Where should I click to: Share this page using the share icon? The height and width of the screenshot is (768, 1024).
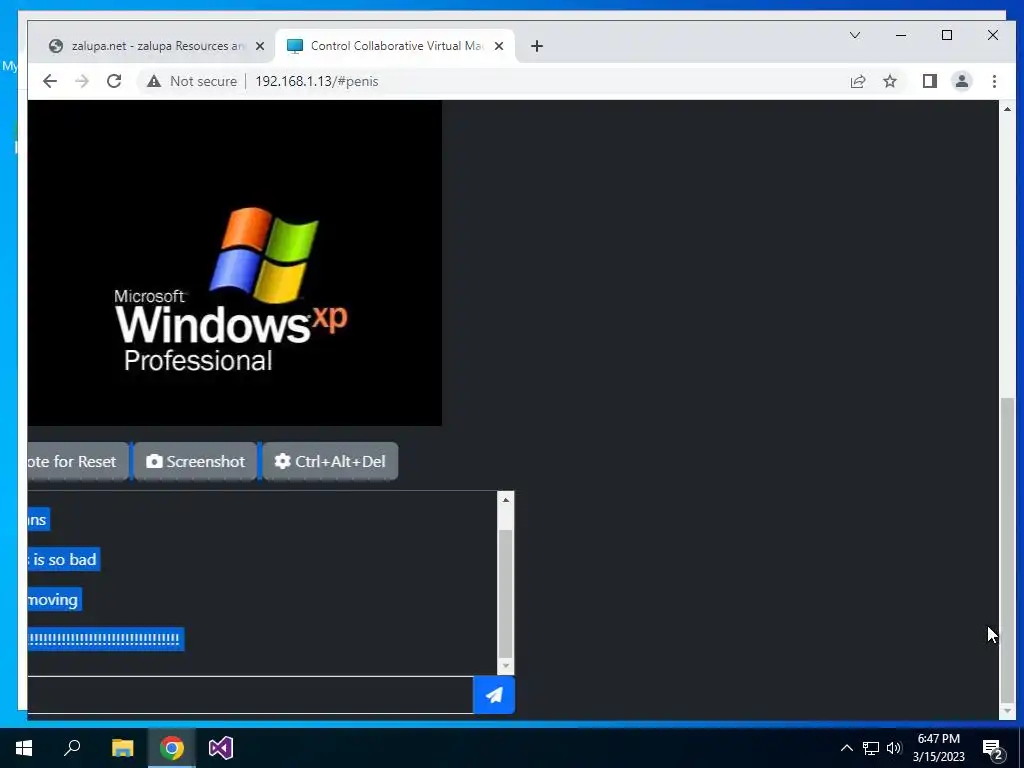coord(857,81)
